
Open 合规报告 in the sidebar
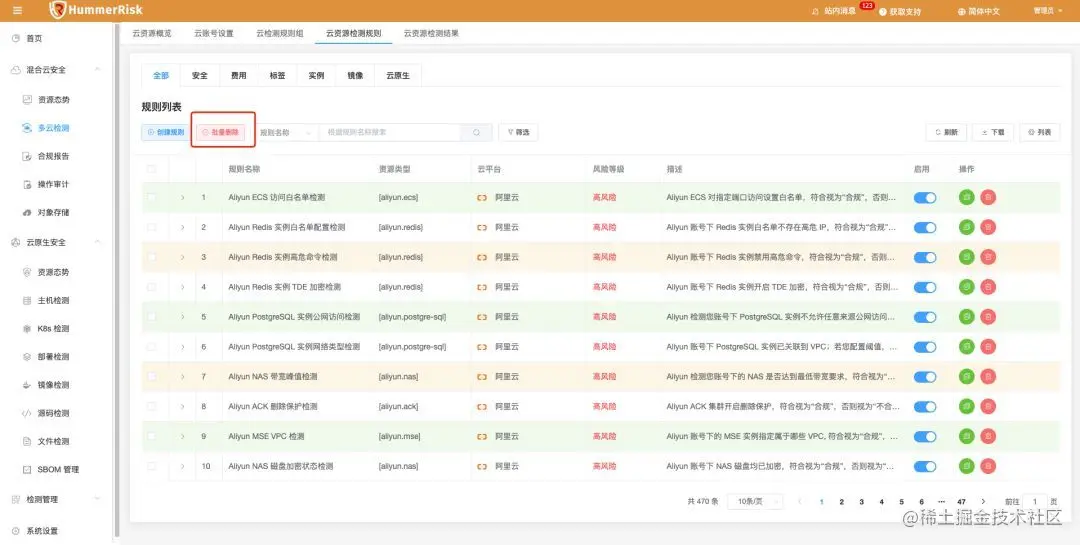pyautogui.click(x=47, y=156)
